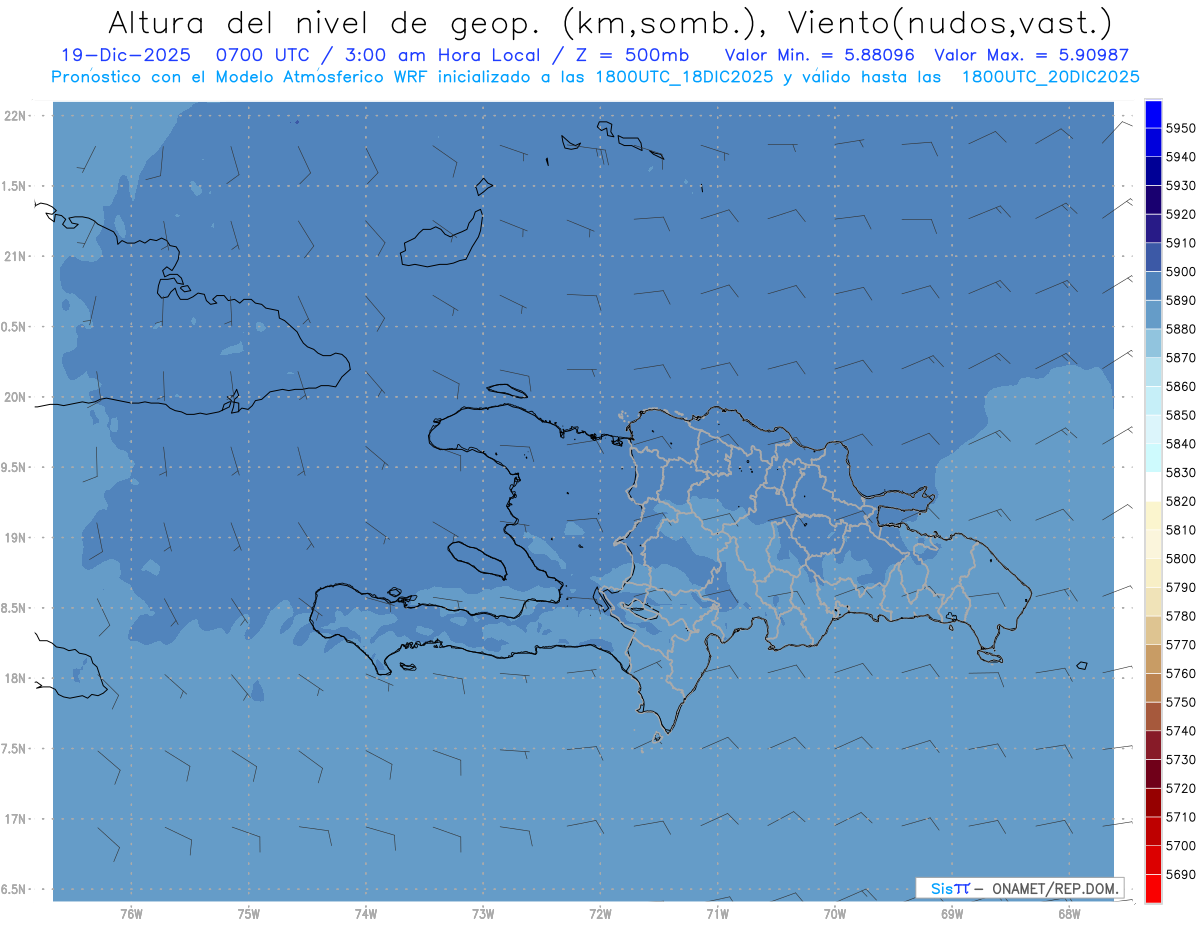The width and height of the screenshot is (1200, 927).
Task: Click the pale yellow swatch between 5810 and 5820
Action: 1152,515
